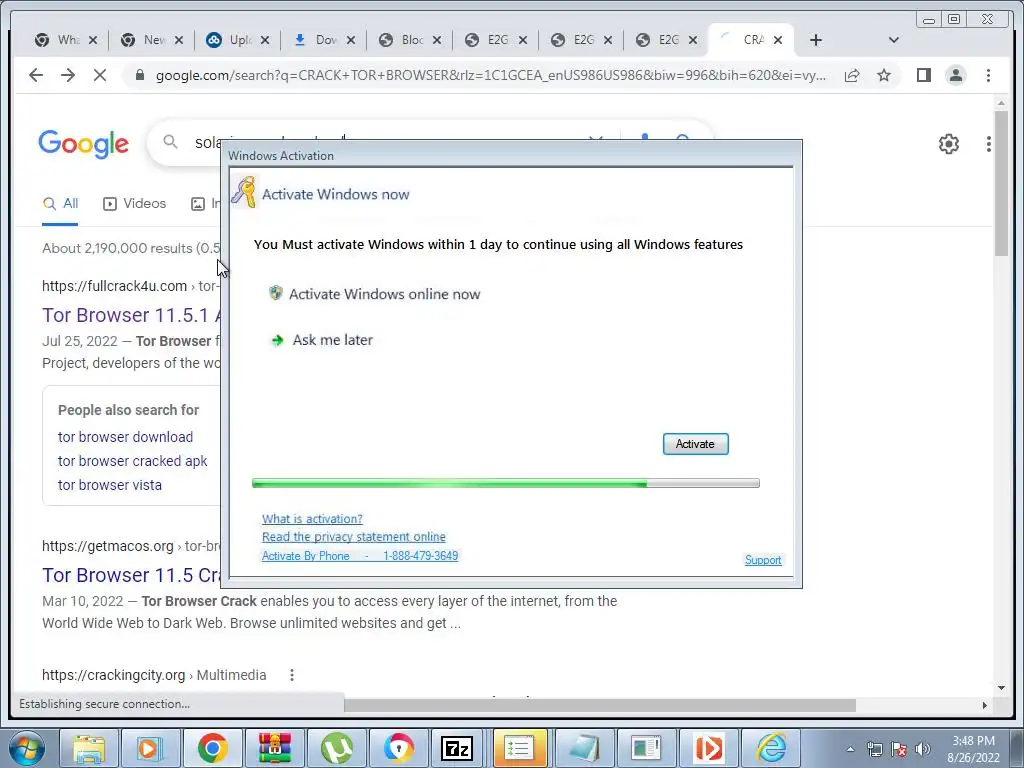The image size is (1024, 768).
Task: Click the share icon in the address bar
Action: (x=852, y=76)
